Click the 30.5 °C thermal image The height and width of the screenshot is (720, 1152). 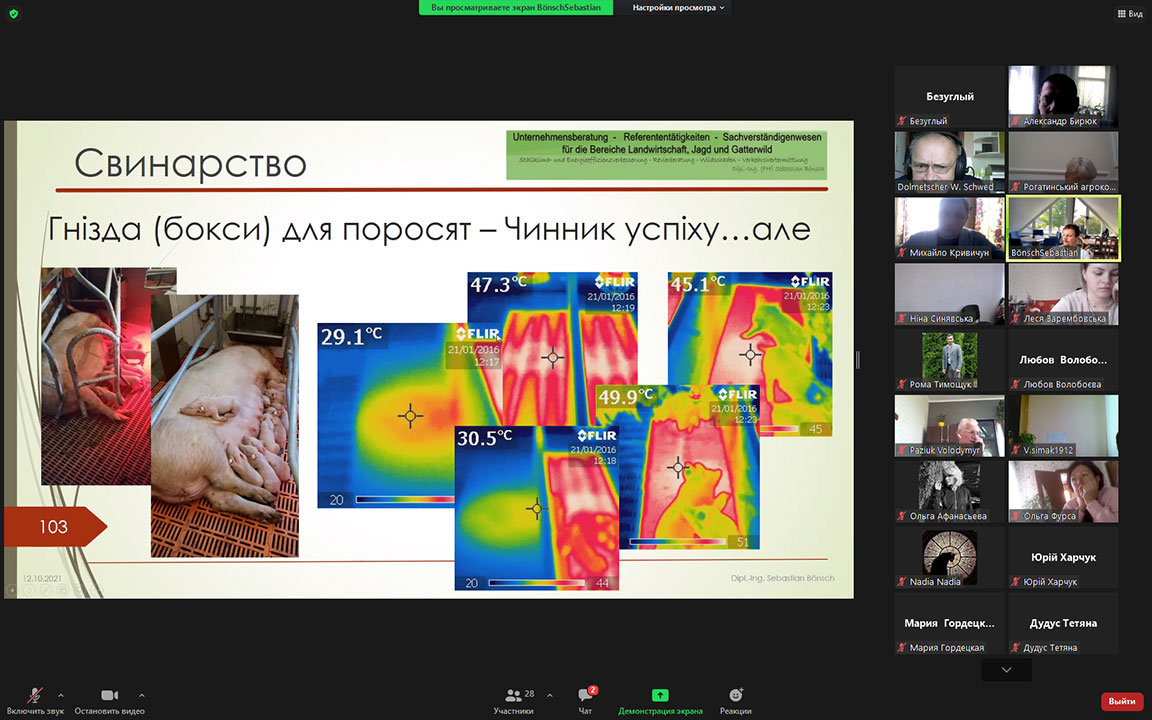coord(536,508)
